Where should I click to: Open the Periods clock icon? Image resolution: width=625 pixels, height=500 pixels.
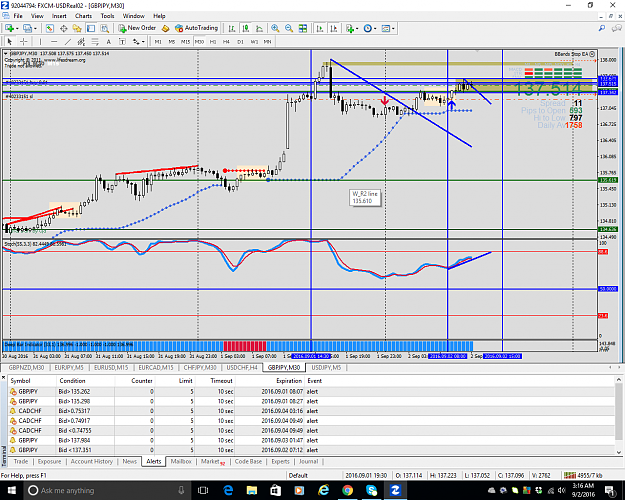point(368,28)
